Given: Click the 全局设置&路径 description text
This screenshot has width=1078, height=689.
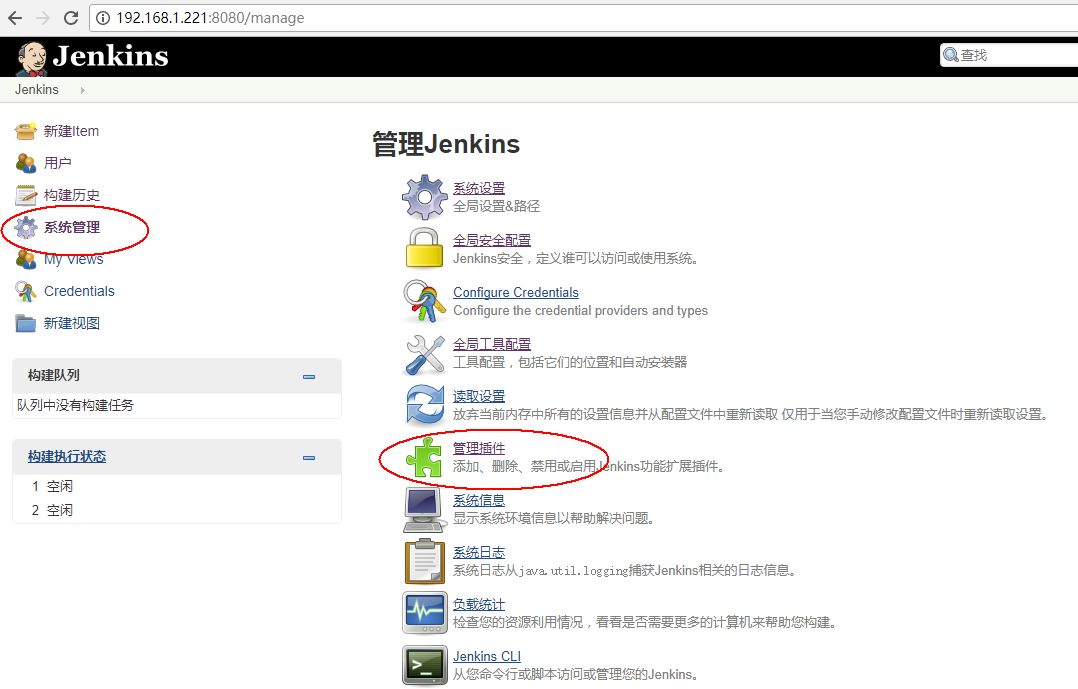Looking at the screenshot, I should [496, 206].
